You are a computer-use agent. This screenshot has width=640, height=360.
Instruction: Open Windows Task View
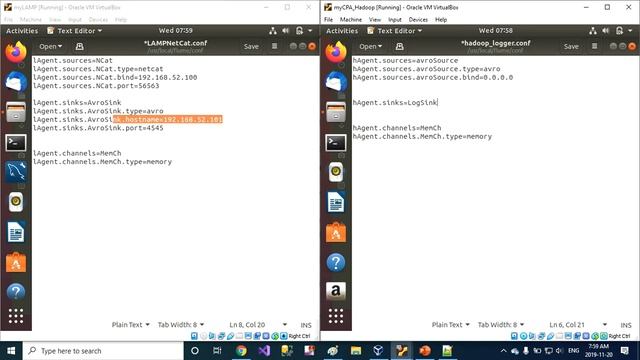pyautogui.click(x=217, y=351)
